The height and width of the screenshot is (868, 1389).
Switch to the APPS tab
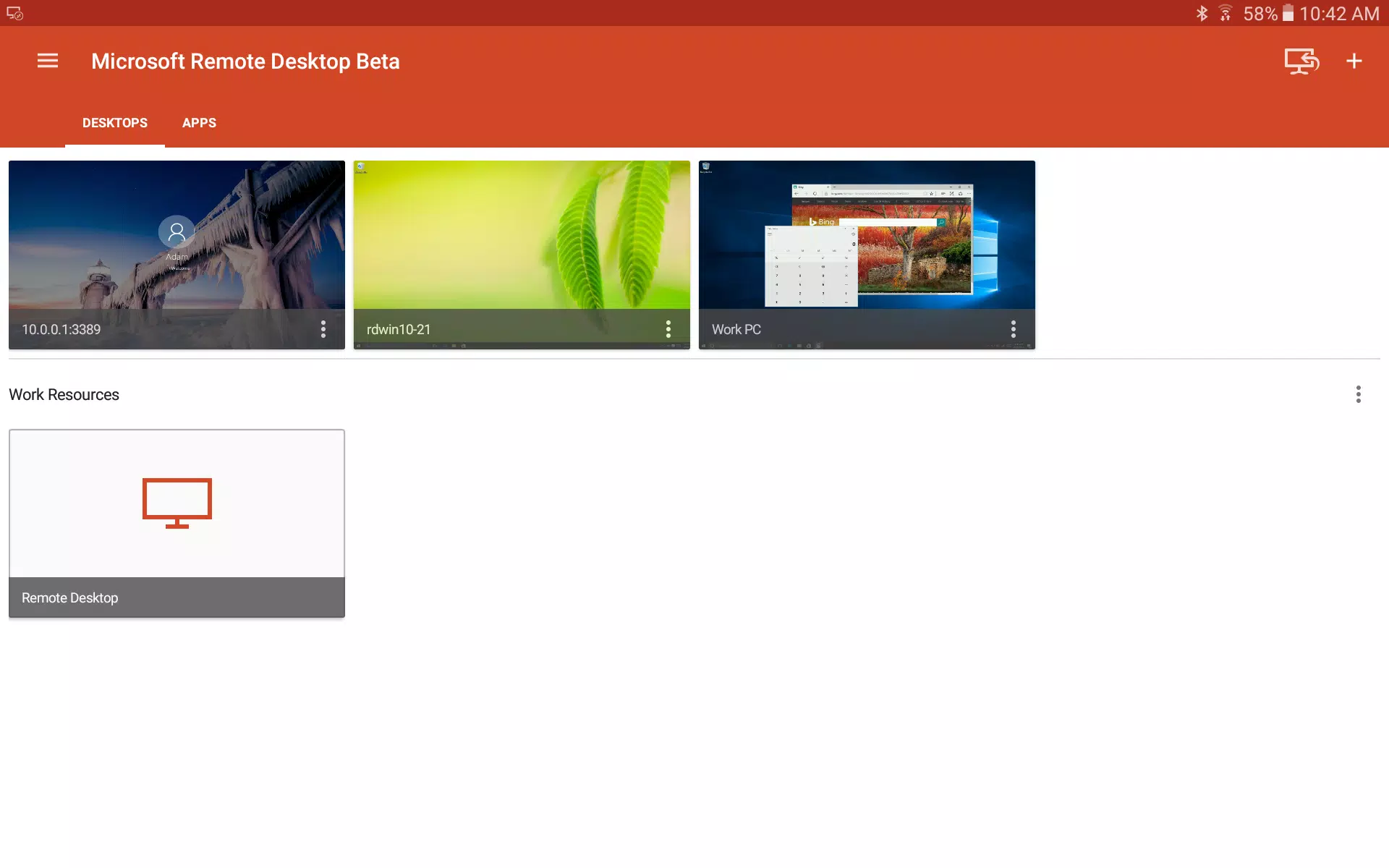click(x=199, y=123)
